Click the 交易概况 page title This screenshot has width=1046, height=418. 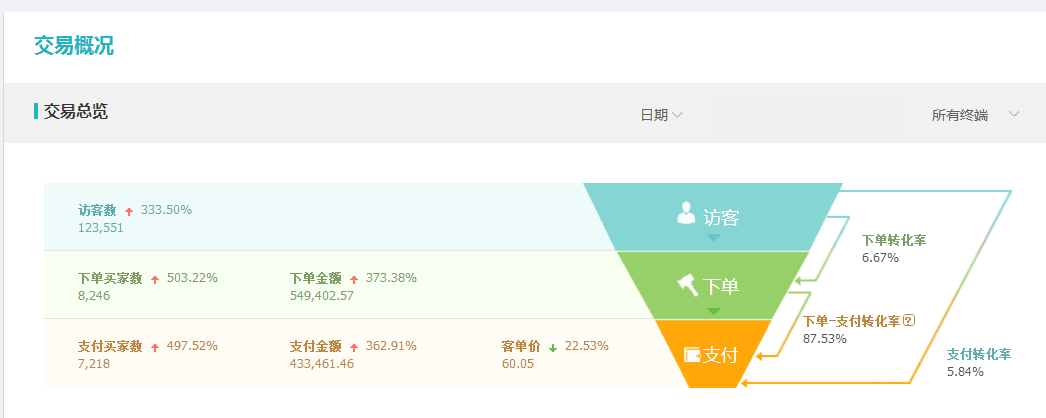click(73, 46)
